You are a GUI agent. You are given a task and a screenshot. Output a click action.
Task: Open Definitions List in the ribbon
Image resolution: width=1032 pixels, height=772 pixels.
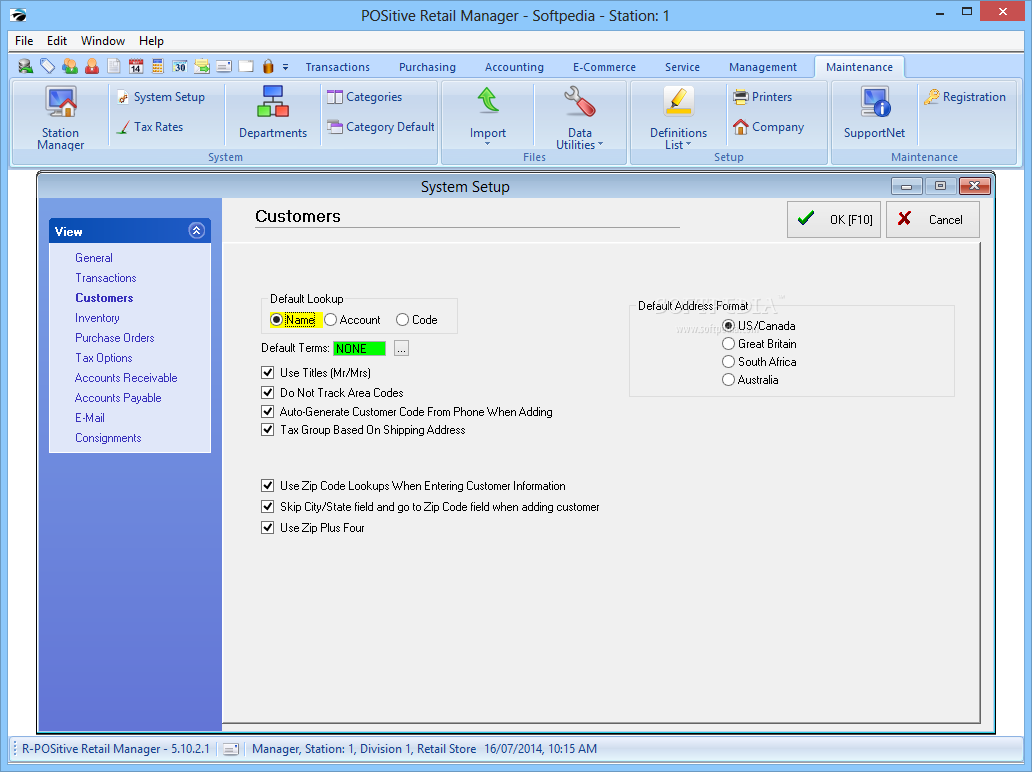pos(679,117)
